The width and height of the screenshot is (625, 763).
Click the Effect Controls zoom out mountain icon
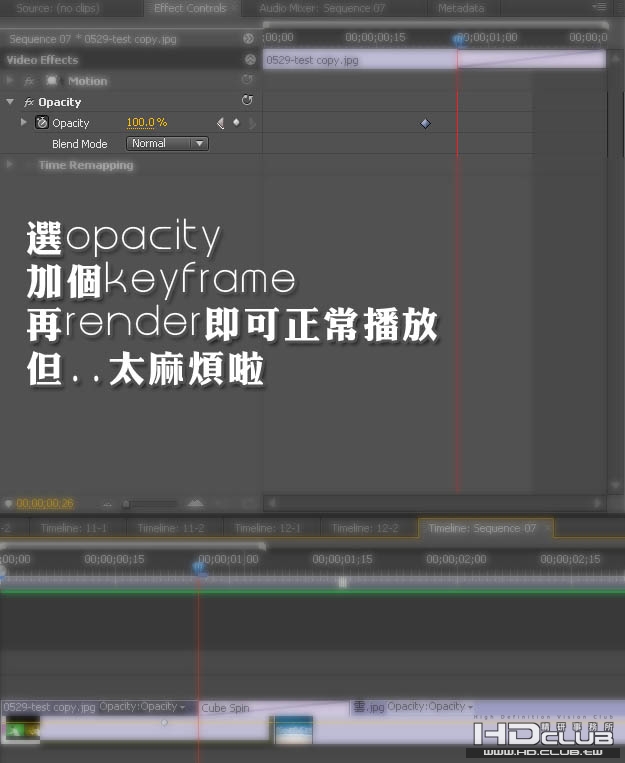click(108, 504)
